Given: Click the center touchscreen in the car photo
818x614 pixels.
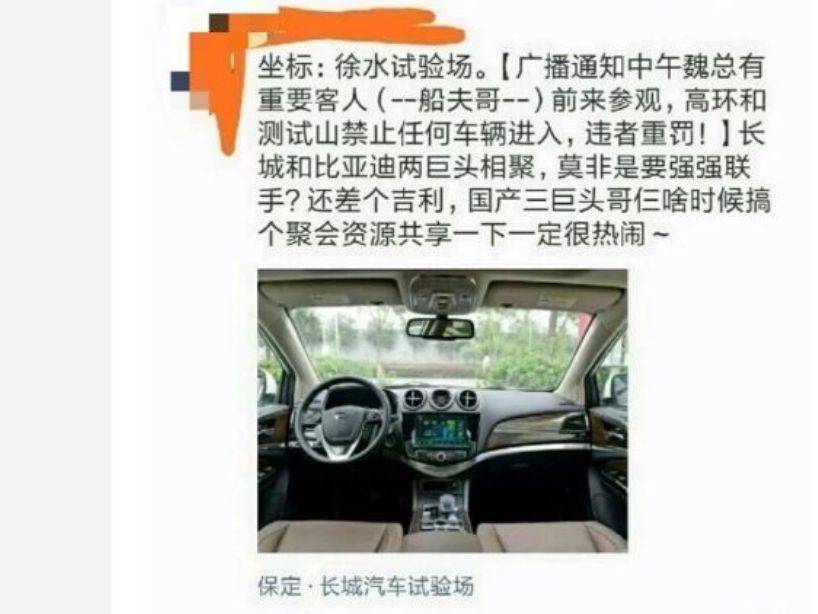Looking at the screenshot, I should [438, 431].
